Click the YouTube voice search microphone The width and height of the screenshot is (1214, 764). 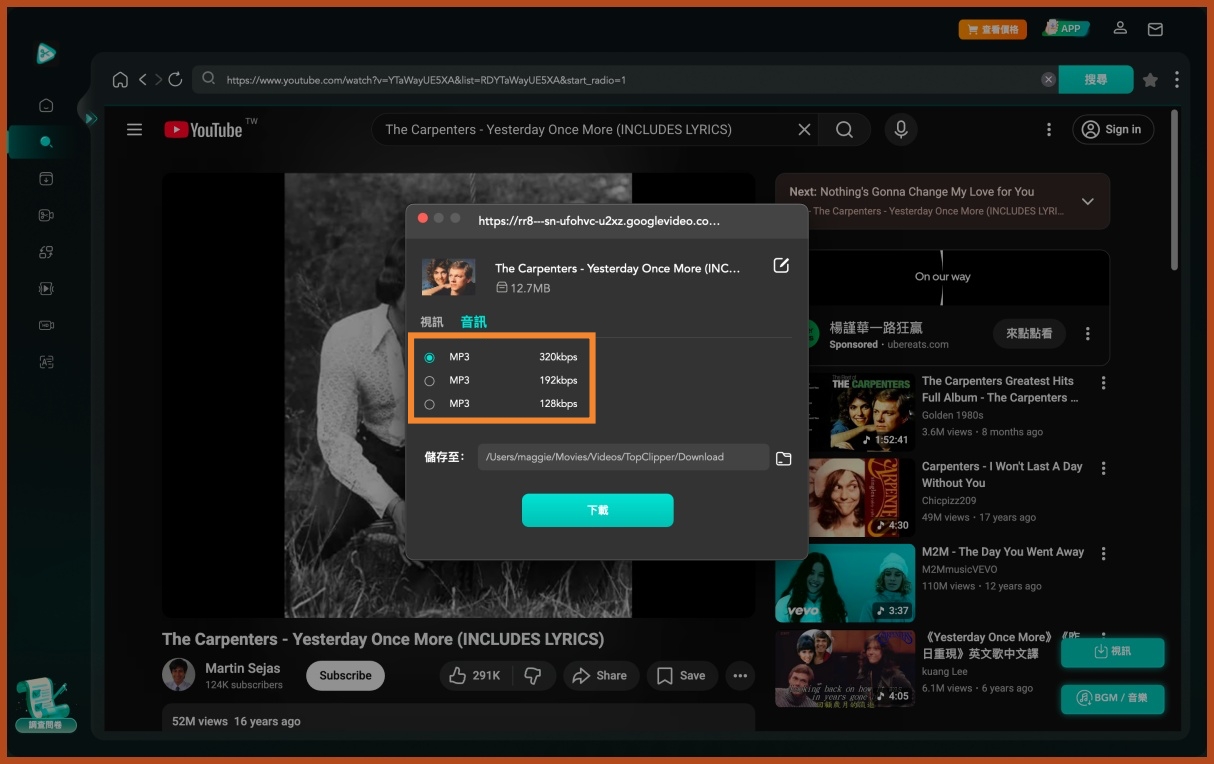tap(901, 130)
